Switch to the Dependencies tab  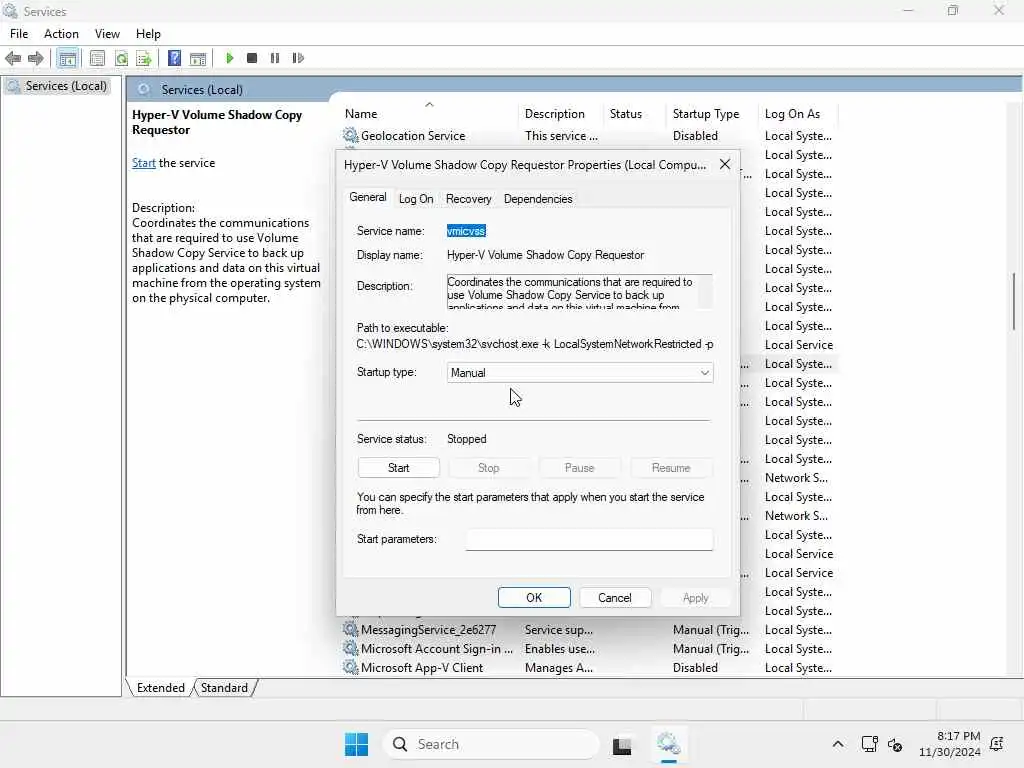[538, 199]
